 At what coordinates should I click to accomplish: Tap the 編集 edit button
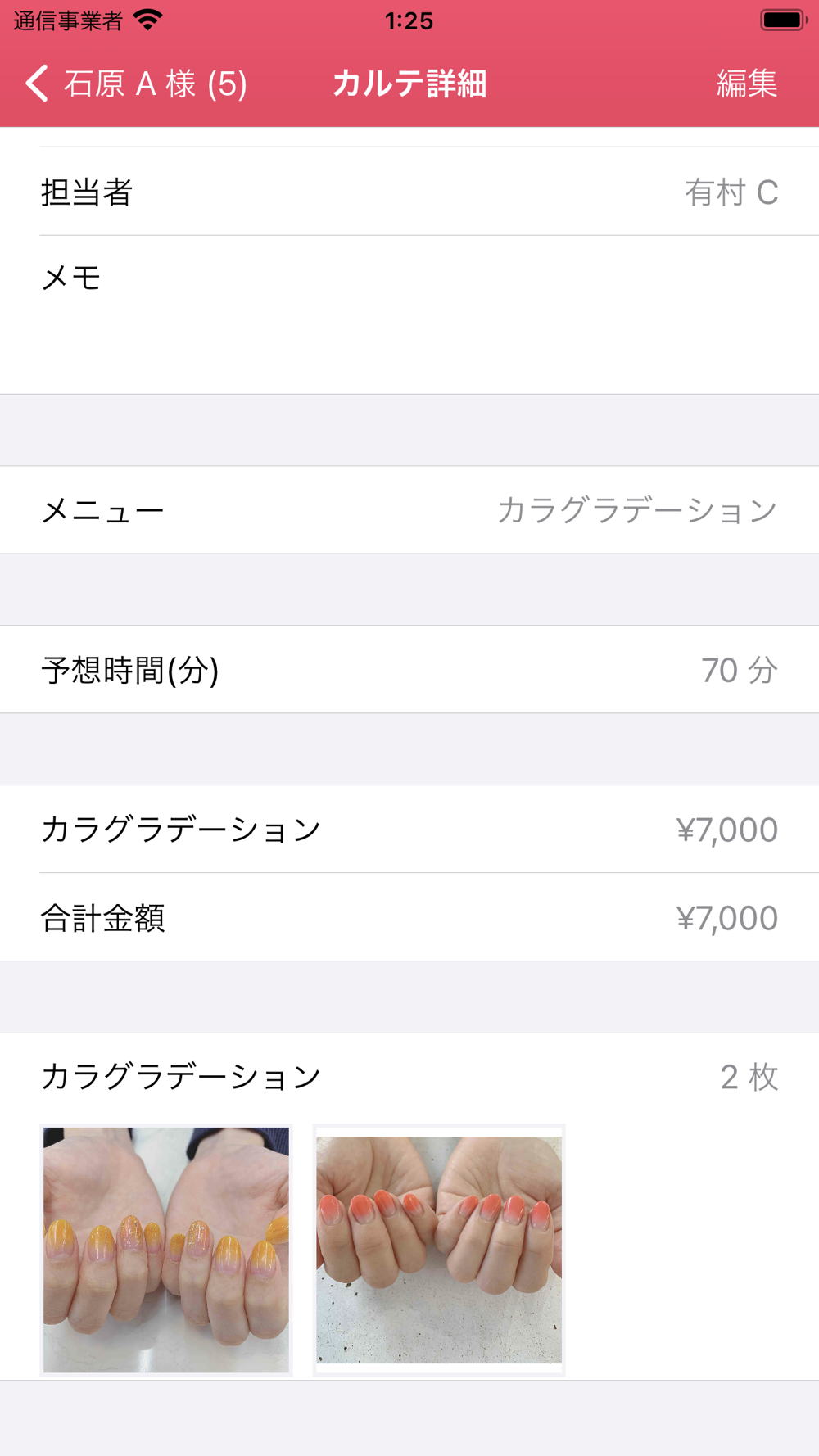[x=746, y=84]
